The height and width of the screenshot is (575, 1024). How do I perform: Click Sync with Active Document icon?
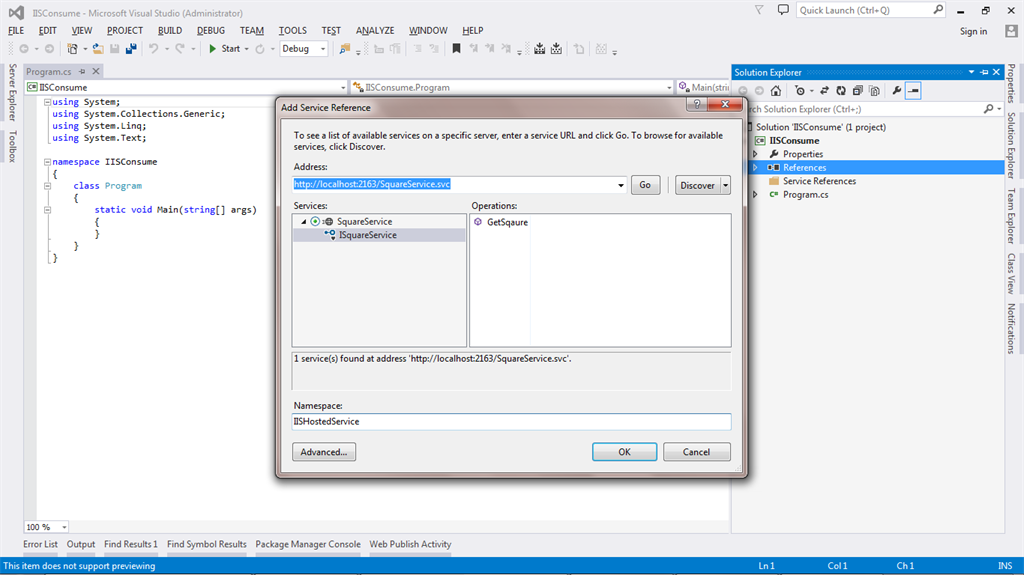824,91
